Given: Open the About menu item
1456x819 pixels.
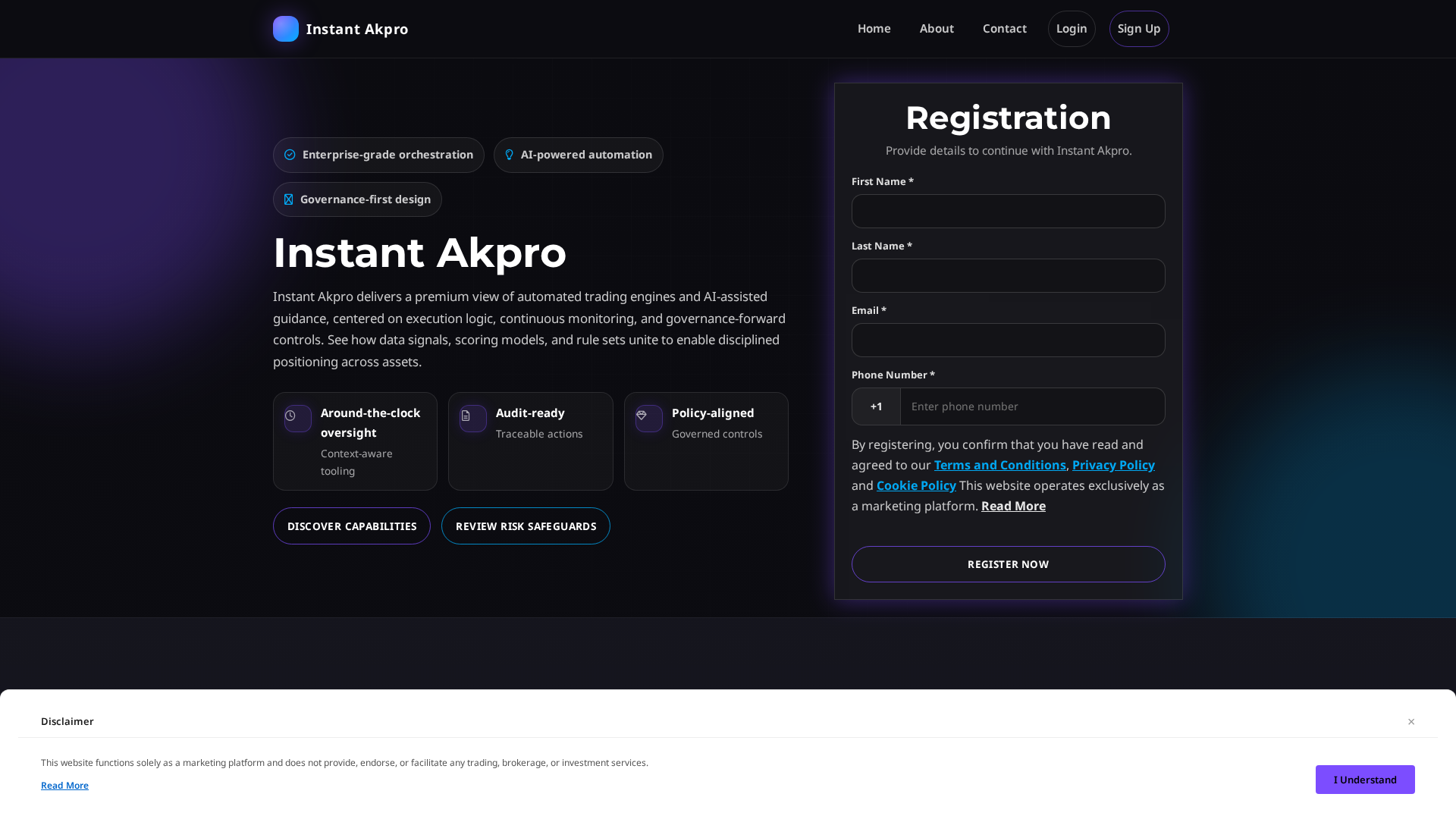Looking at the screenshot, I should pyautogui.click(x=937, y=29).
